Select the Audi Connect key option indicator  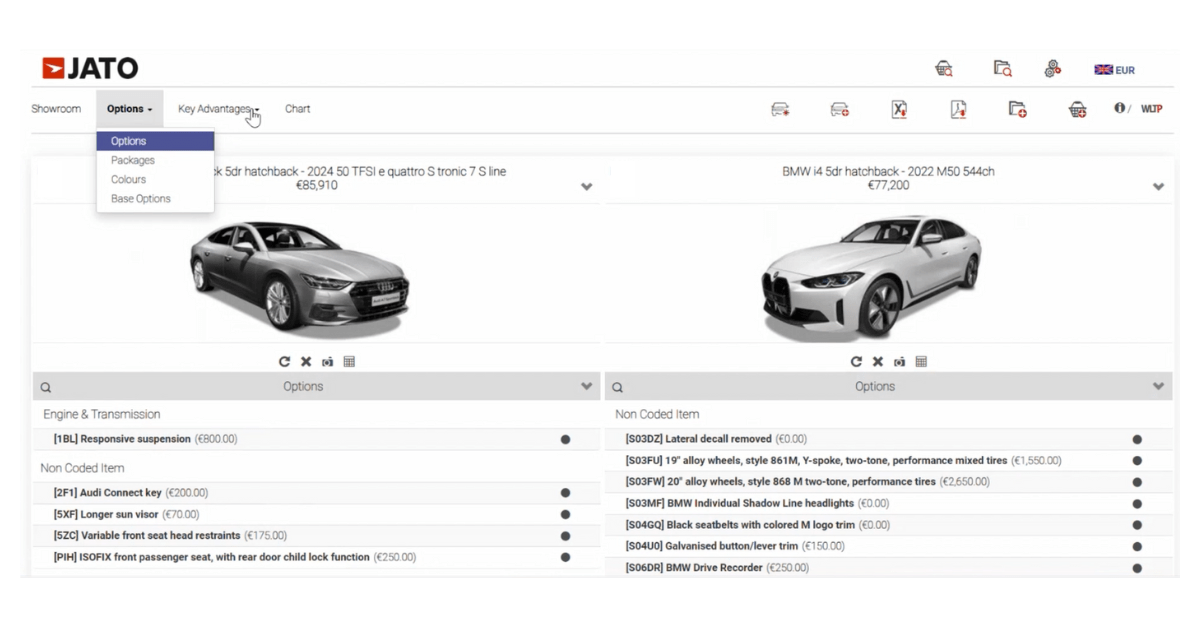(566, 492)
